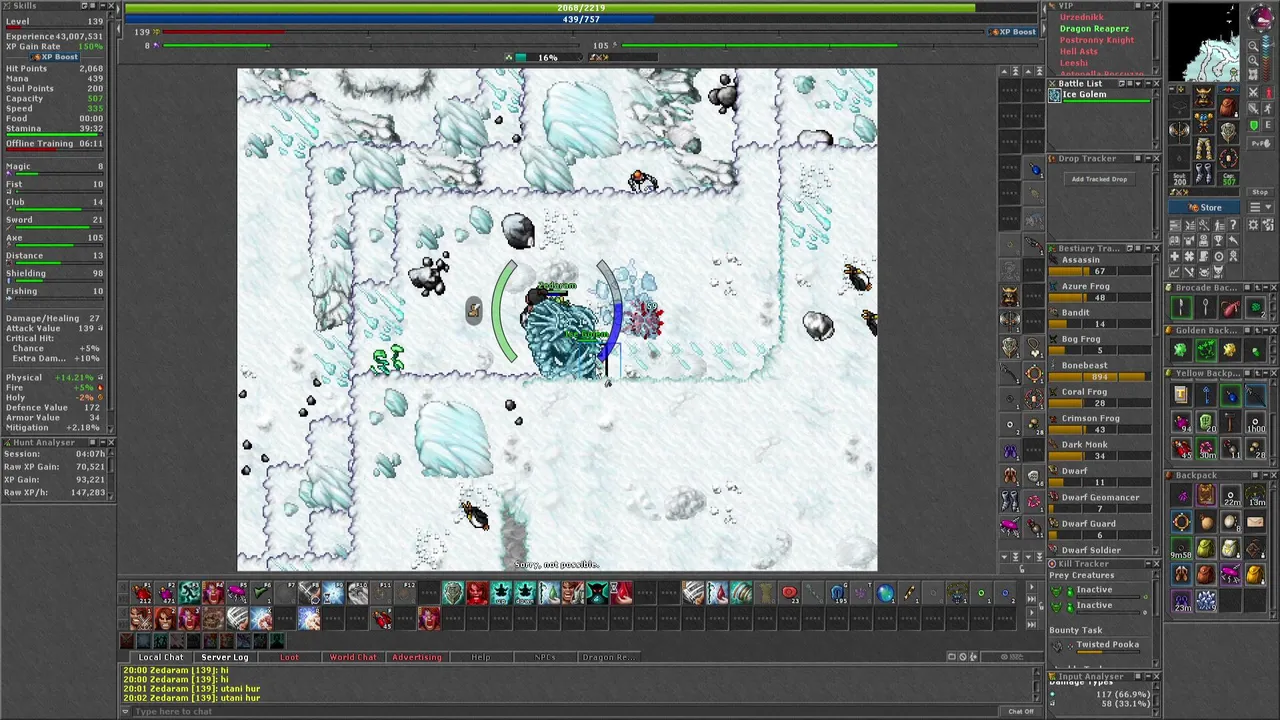Select Bonebeast in Bestiary Tracker
Screen dimensions: 1280x720
[x=1098, y=370]
